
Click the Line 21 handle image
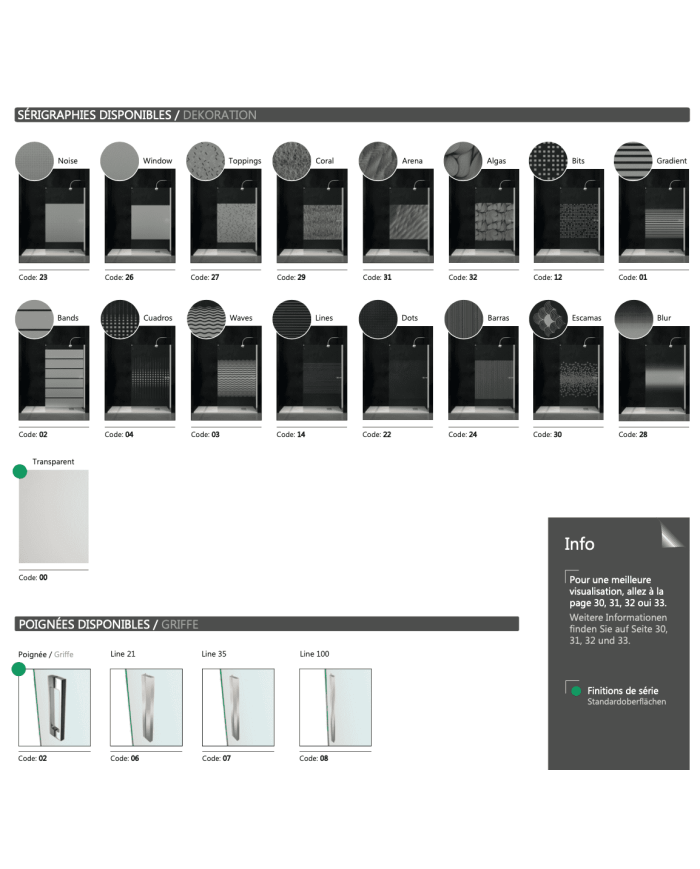(146, 707)
